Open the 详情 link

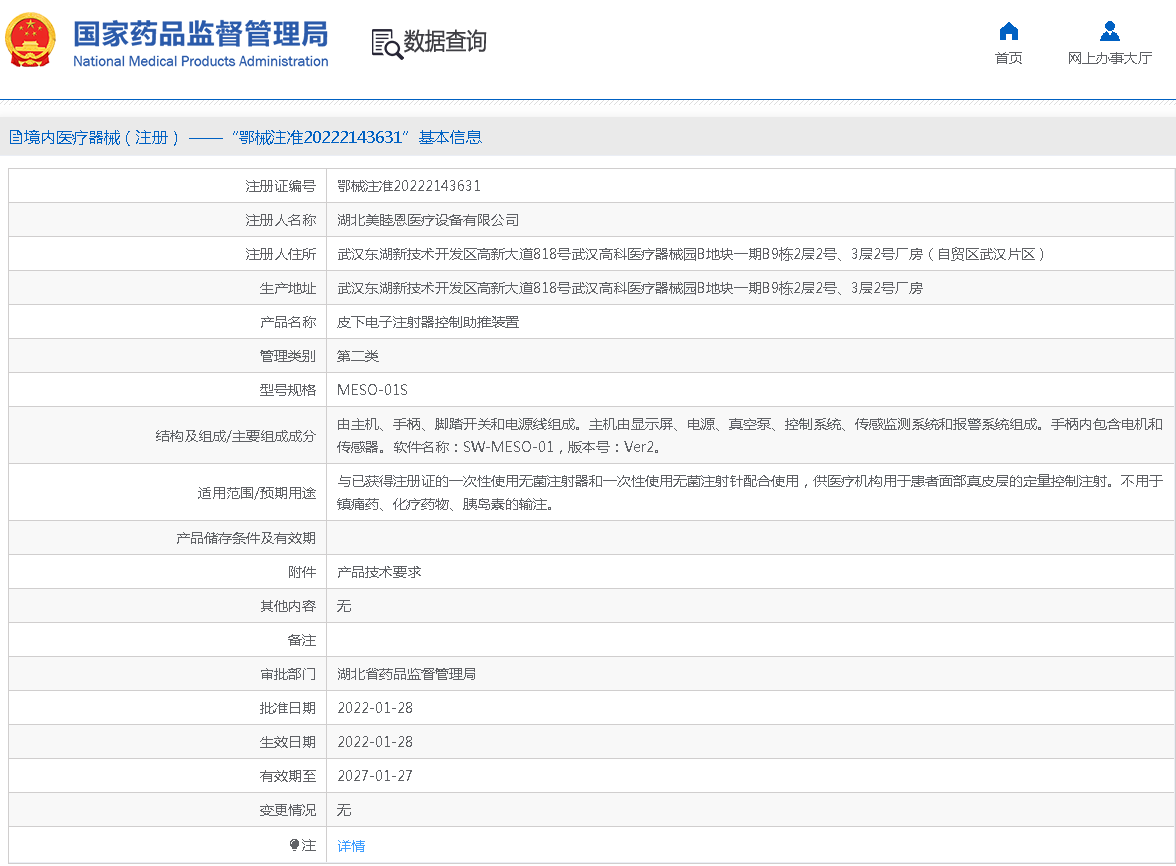tap(351, 846)
